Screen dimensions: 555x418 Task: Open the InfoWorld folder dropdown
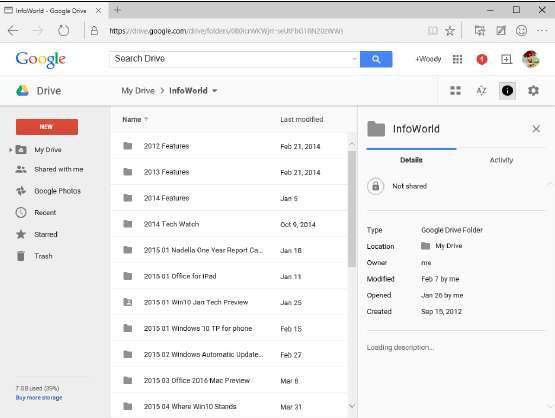[214, 91]
